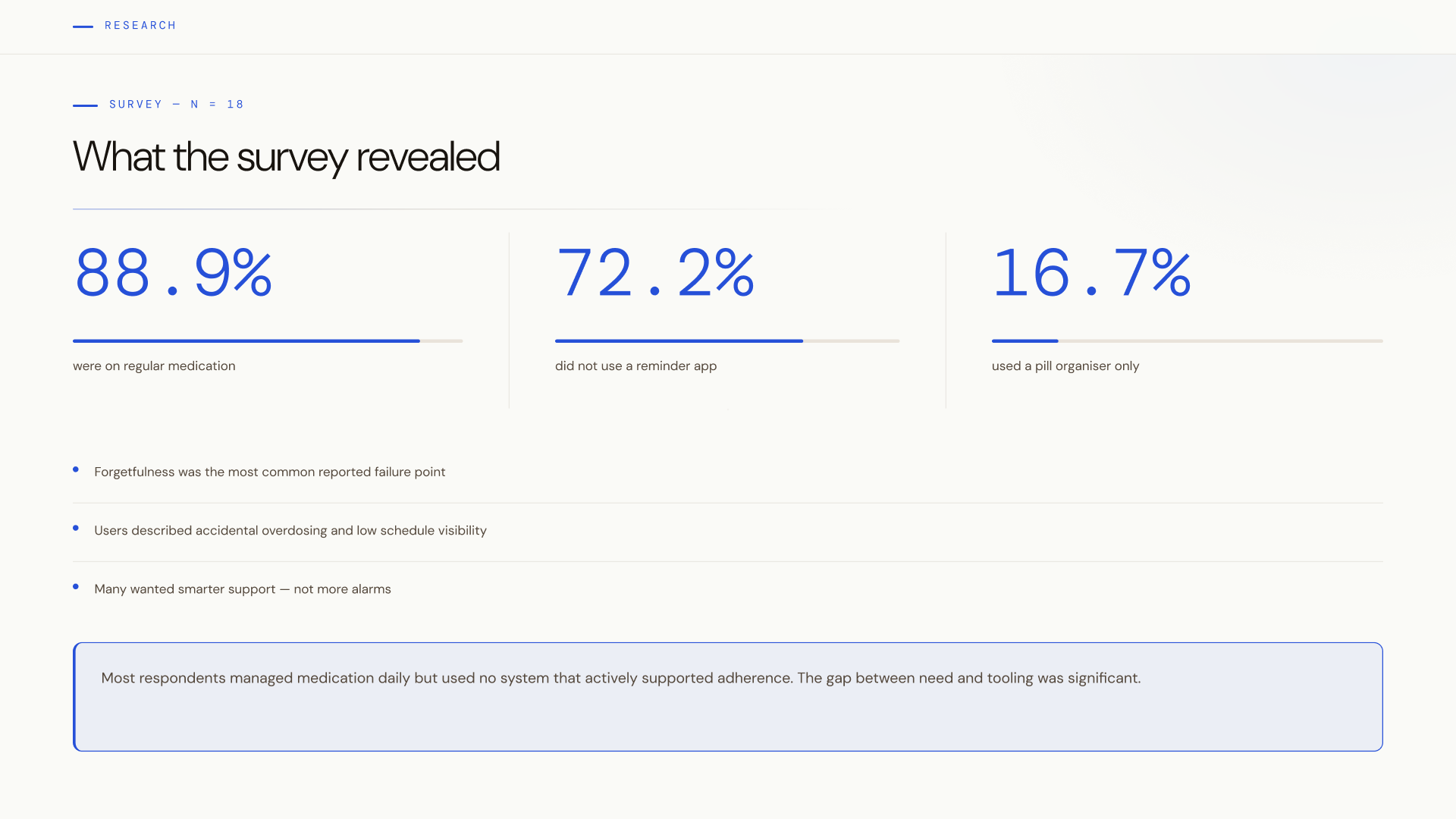Screen dimensions: 1456x819
Task: Click the Forgetfulness bullet point text
Action: 269,472
